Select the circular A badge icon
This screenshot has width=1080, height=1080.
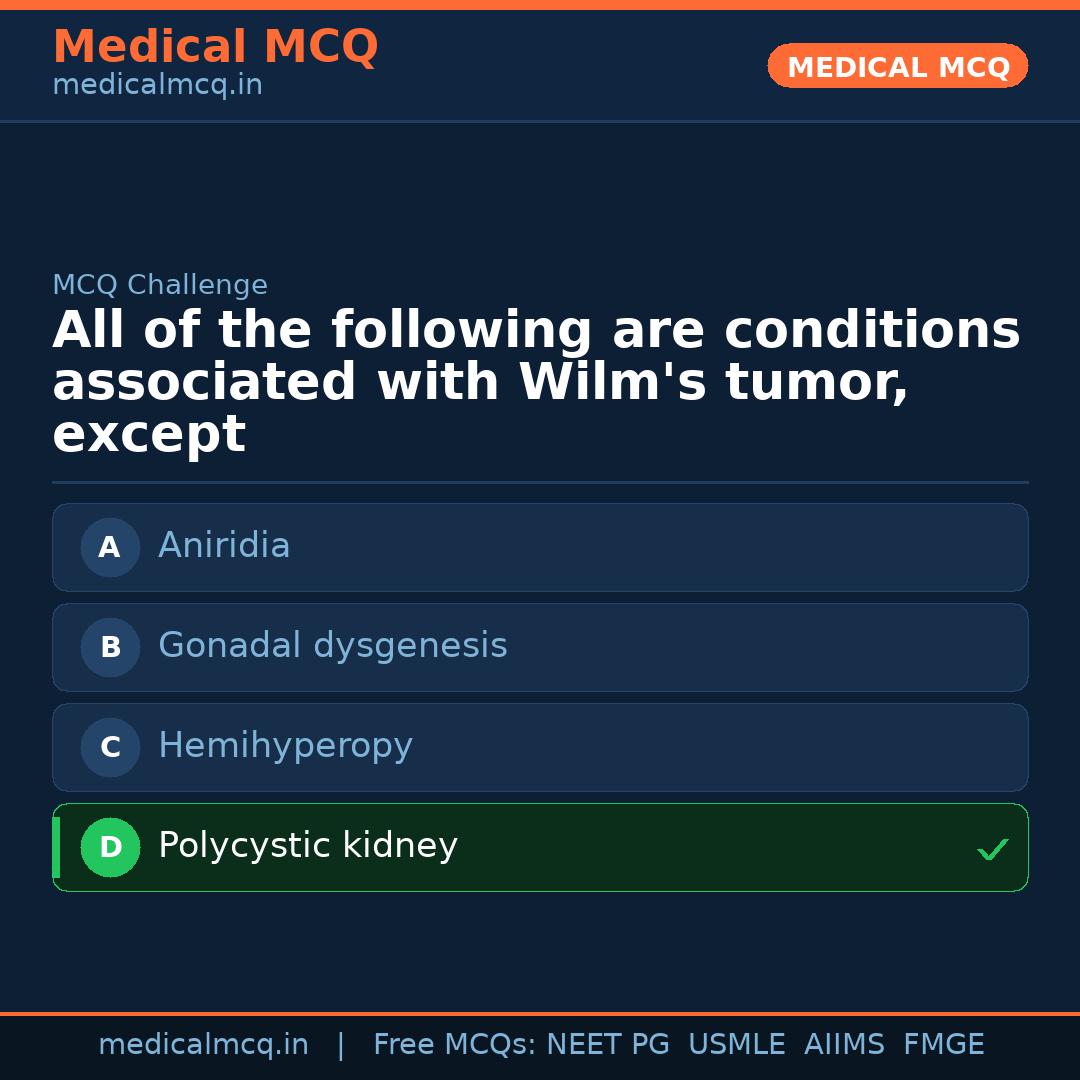coord(110,547)
